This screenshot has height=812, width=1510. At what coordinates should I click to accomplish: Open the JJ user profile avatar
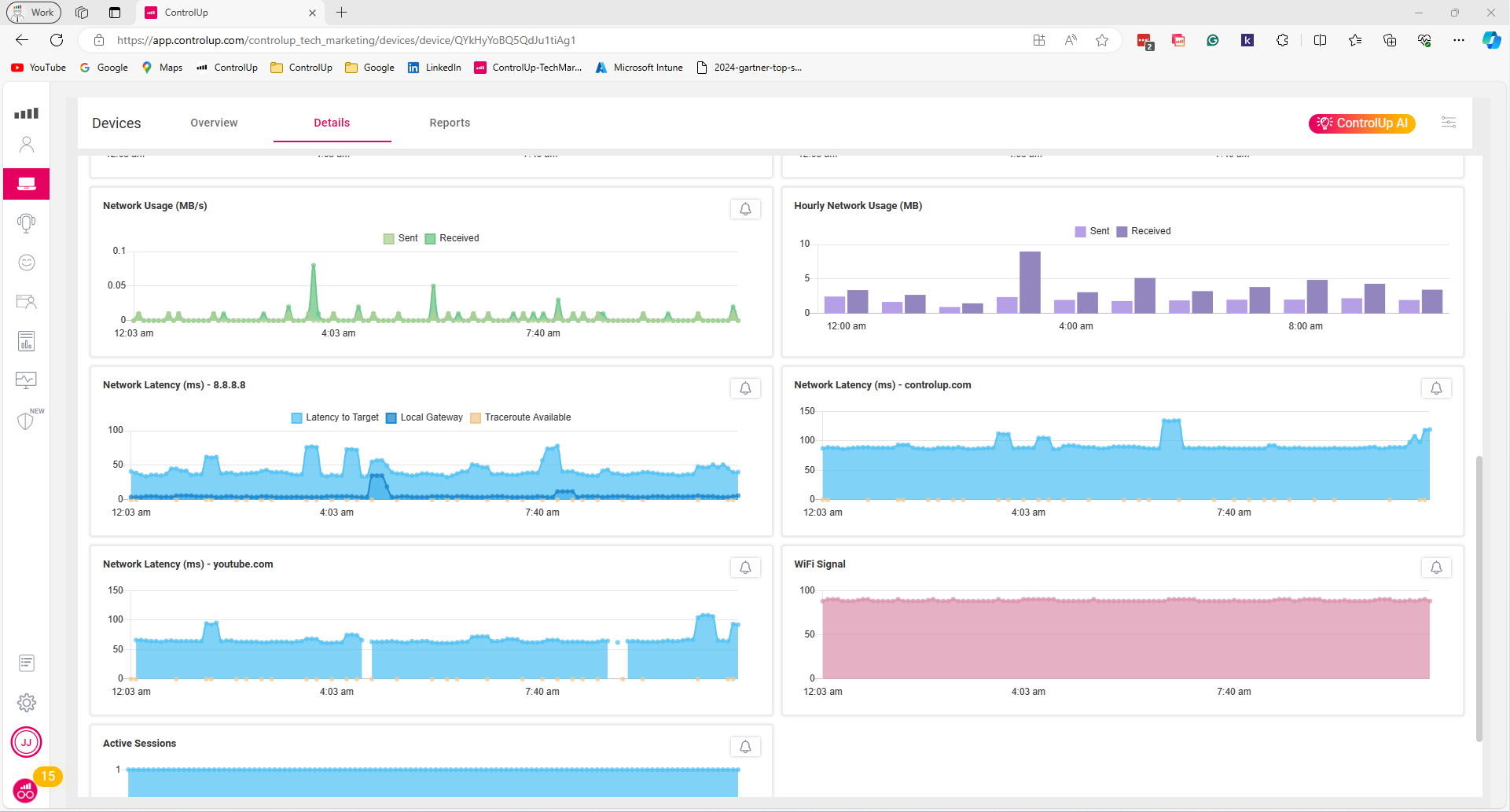[x=27, y=742]
